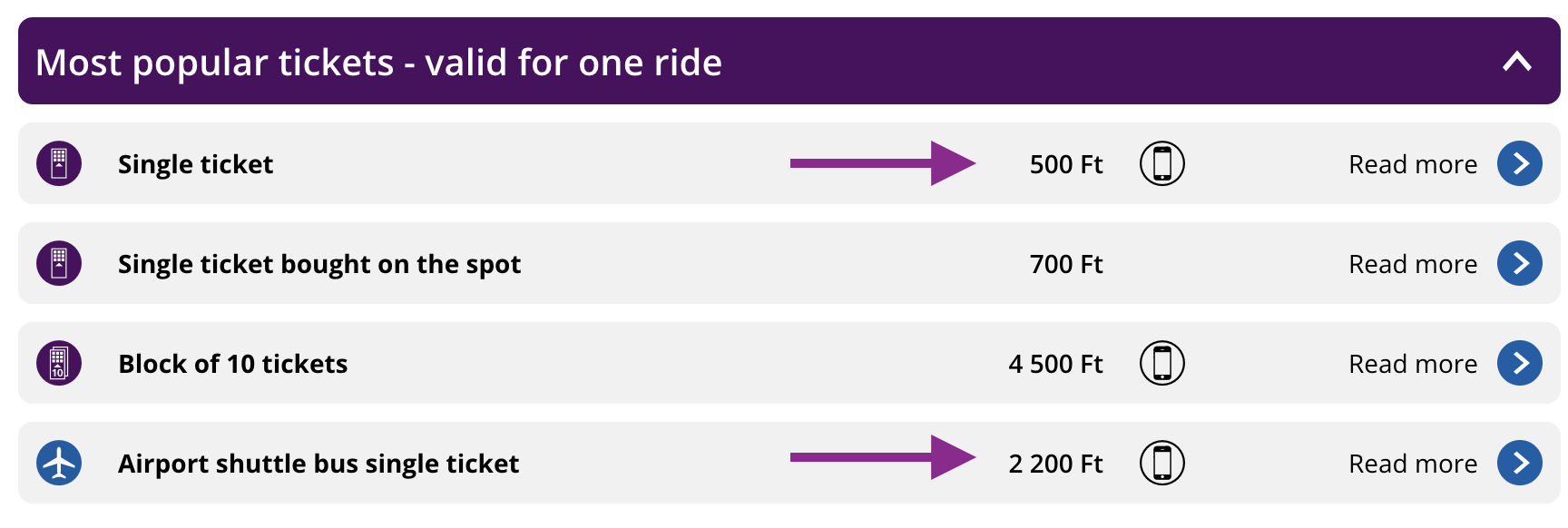Viewport: 1568px width, 528px height.
Task: Click the mobile phone icon beside 4 500 Ft
Action: (1162, 363)
